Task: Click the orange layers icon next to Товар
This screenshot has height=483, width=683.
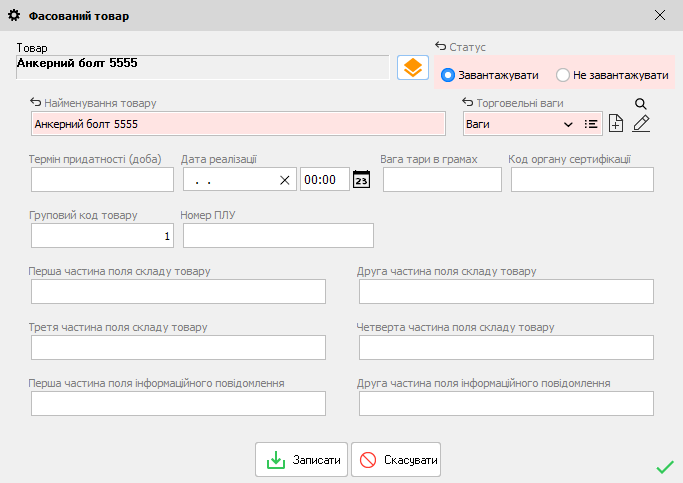Action: coord(412,67)
